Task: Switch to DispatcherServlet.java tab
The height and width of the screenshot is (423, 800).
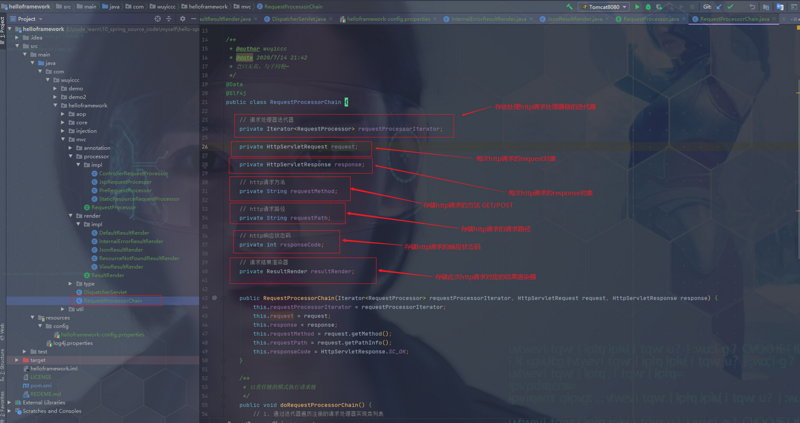Action: coord(298,19)
